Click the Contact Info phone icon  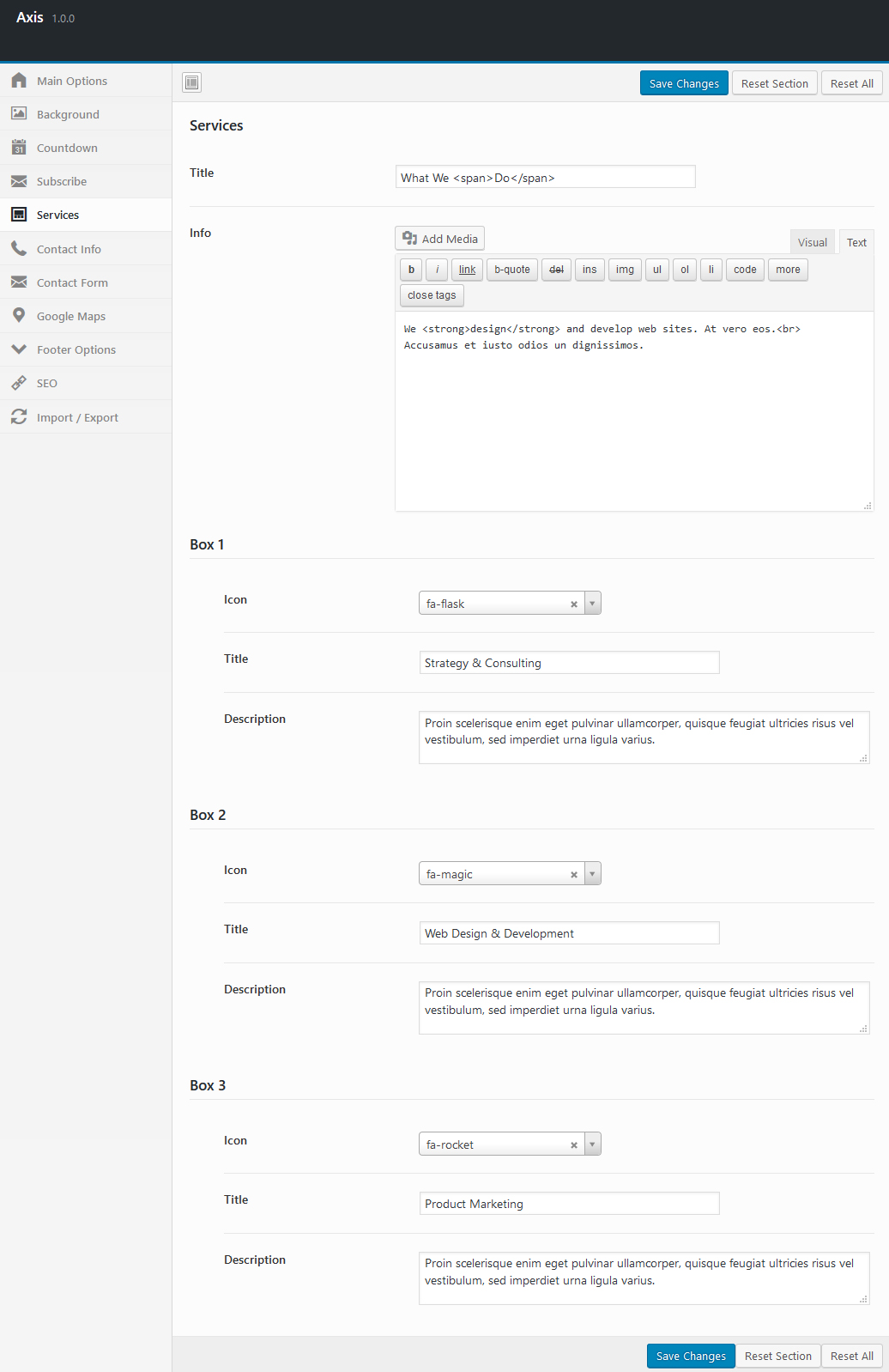[19, 249]
